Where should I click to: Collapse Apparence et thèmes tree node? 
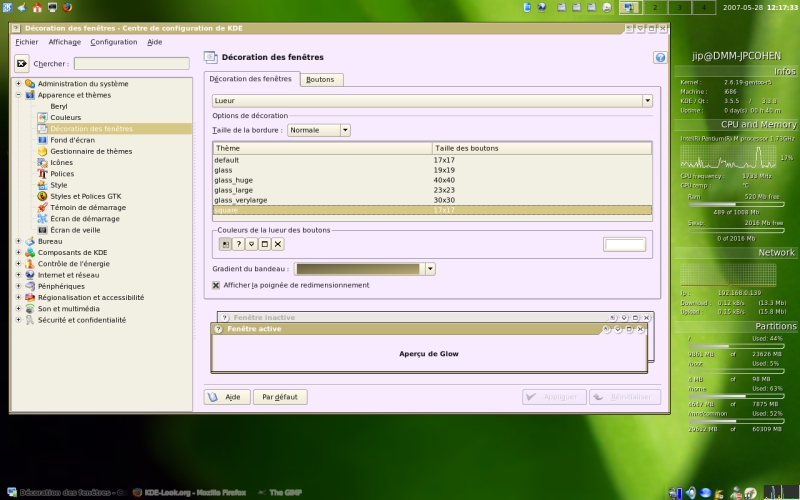18,94
